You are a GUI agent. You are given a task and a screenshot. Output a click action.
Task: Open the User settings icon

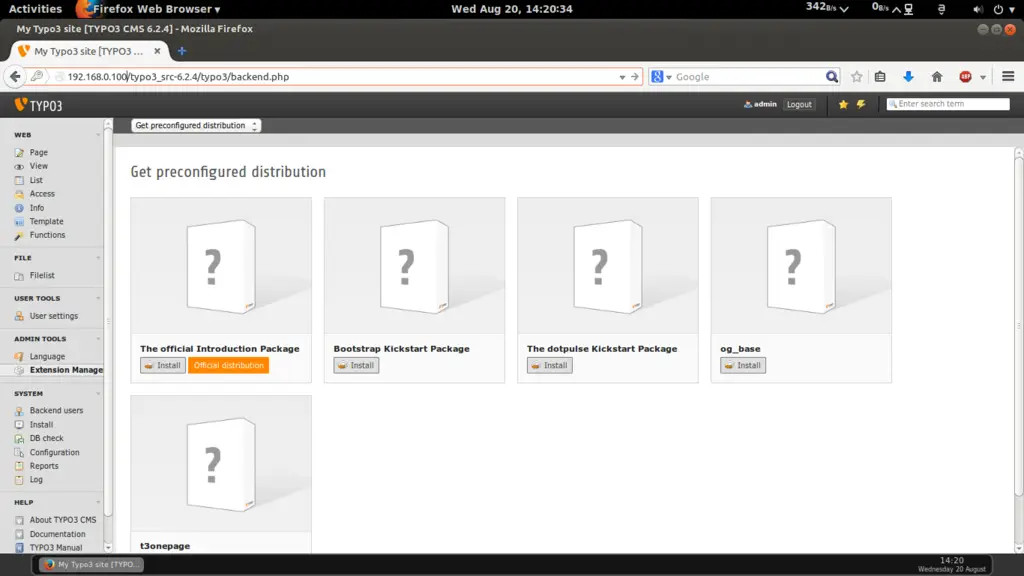pyautogui.click(x=20, y=316)
